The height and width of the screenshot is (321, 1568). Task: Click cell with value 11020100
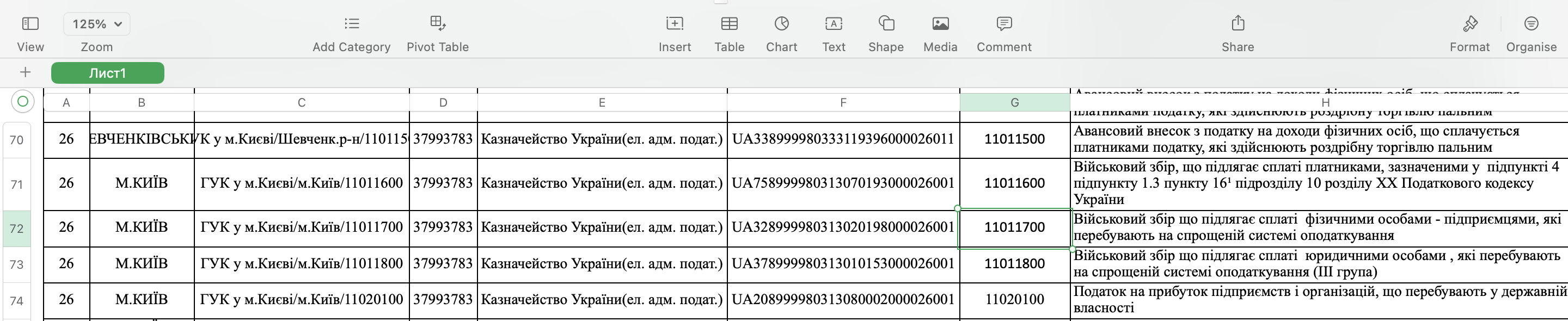(x=1015, y=300)
